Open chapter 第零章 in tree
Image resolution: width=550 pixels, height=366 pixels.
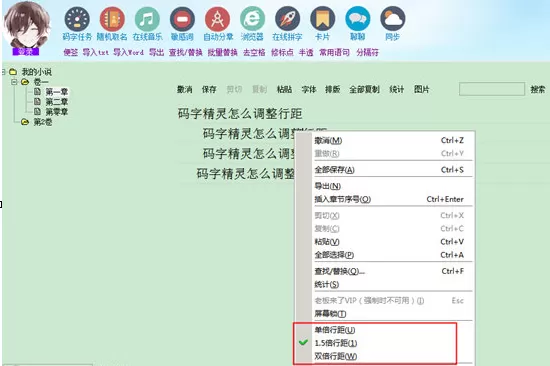click(56, 112)
